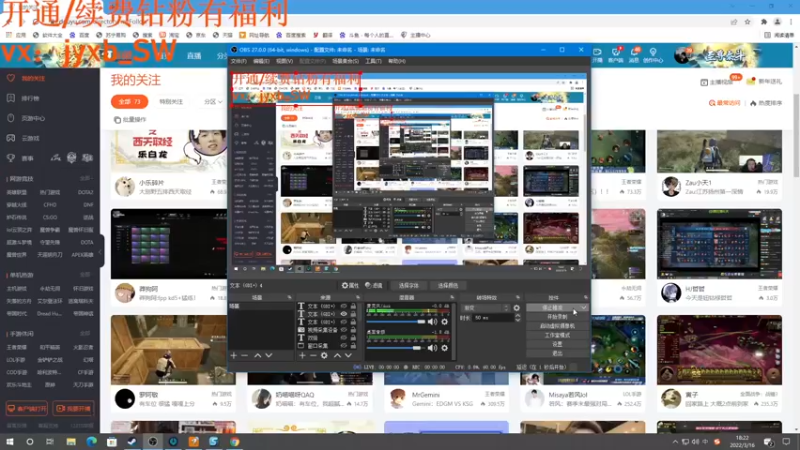Open the OBS 编辑(E) menu
Image resolution: width=800 pixels, height=450 pixels.
pos(261,61)
